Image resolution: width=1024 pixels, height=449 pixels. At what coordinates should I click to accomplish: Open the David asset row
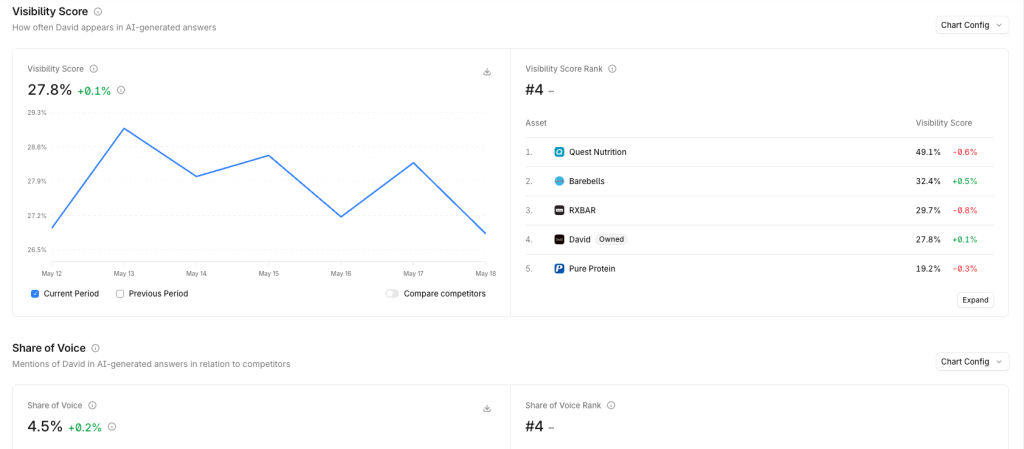[x=760, y=240]
